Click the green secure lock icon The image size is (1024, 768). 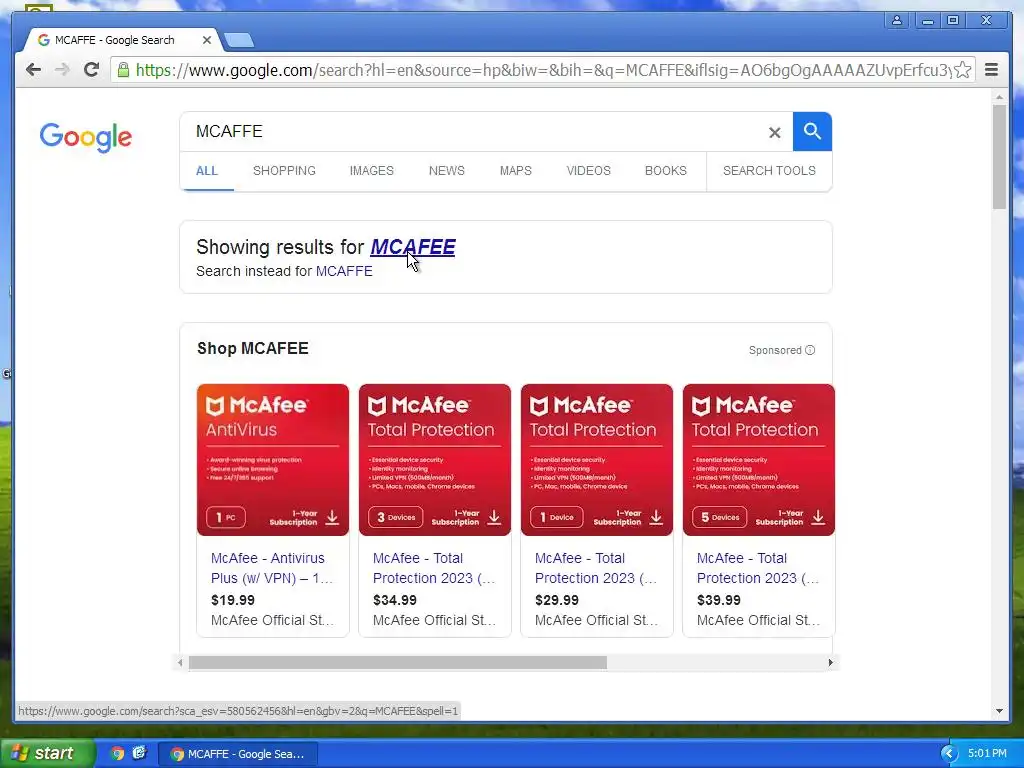point(123,70)
